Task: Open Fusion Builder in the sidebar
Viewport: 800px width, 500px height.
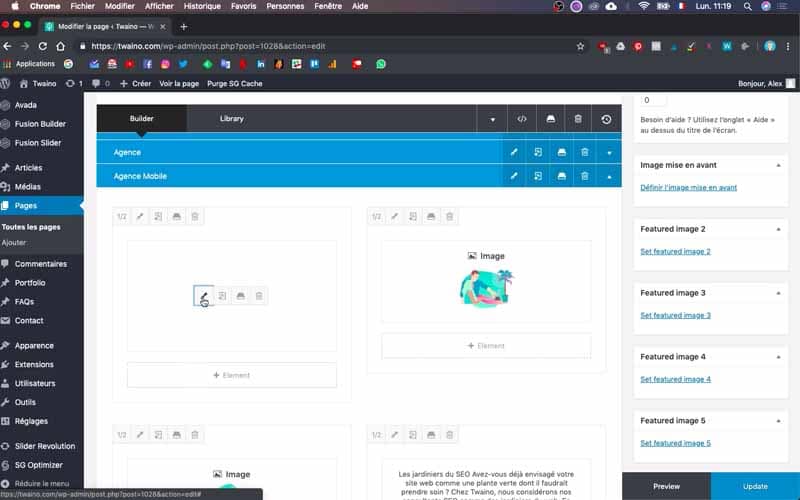Action: [40, 123]
